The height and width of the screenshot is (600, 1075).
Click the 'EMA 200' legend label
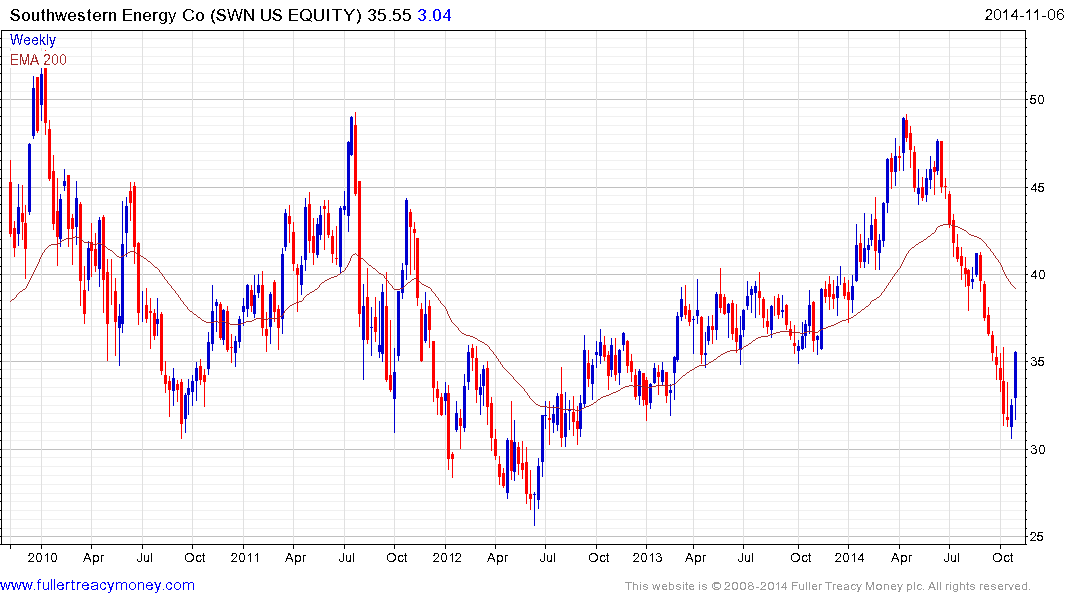[38, 60]
